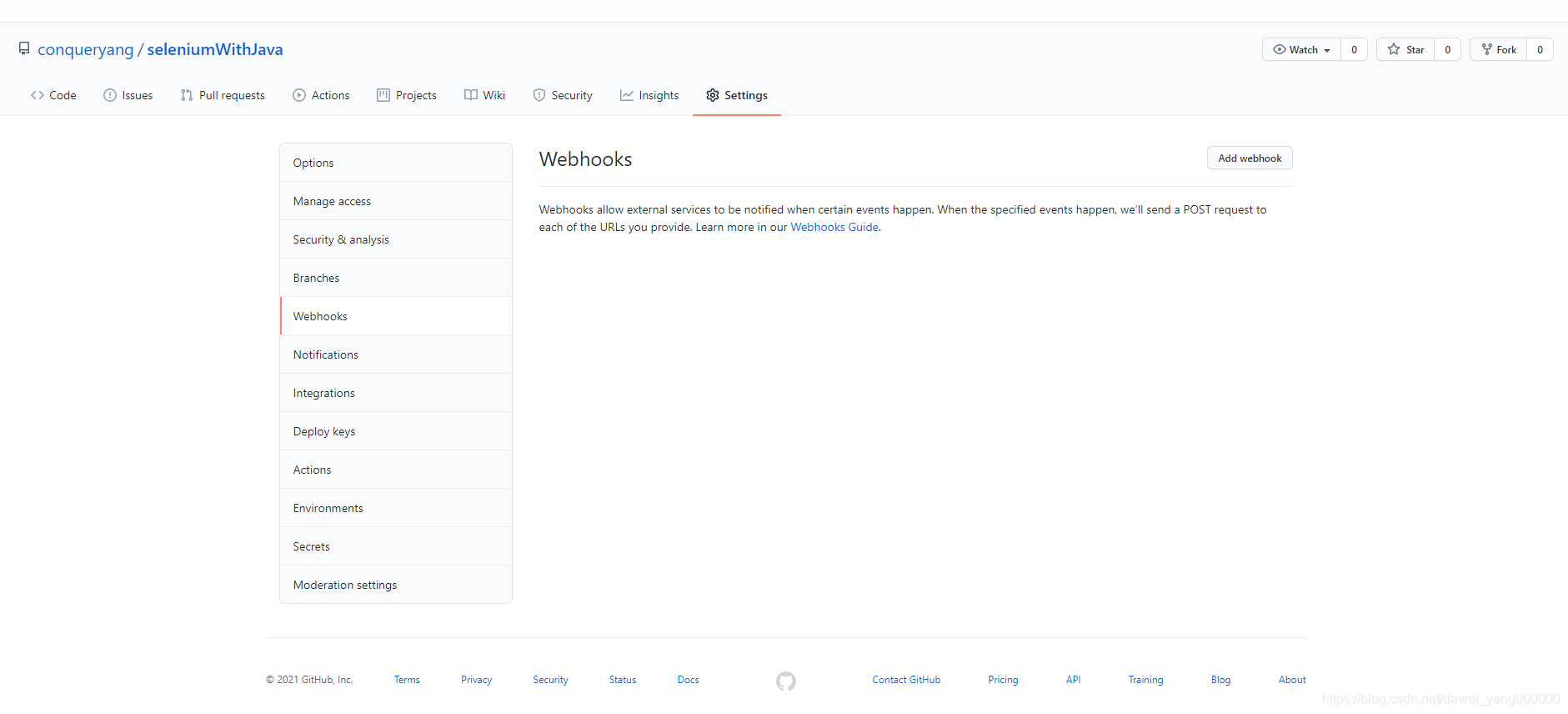
Task: Click the Star count of 0
Action: click(x=1447, y=49)
